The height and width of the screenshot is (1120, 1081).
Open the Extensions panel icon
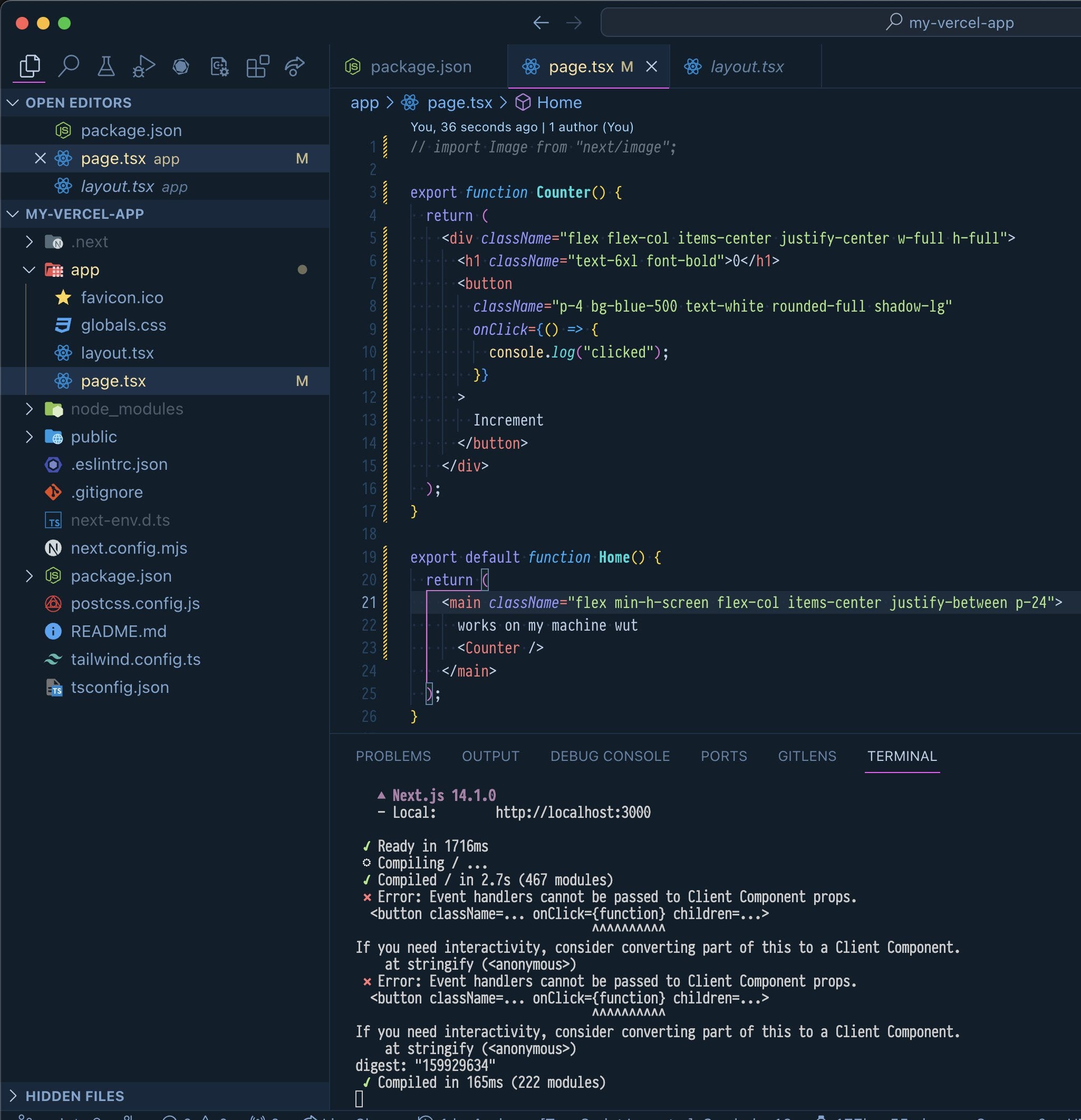[256, 66]
